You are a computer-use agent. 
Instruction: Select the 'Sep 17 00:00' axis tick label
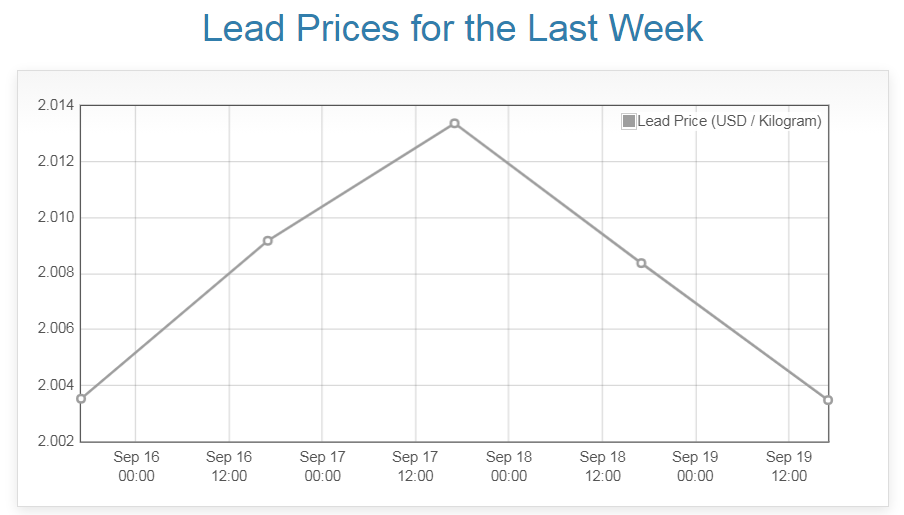322,466
